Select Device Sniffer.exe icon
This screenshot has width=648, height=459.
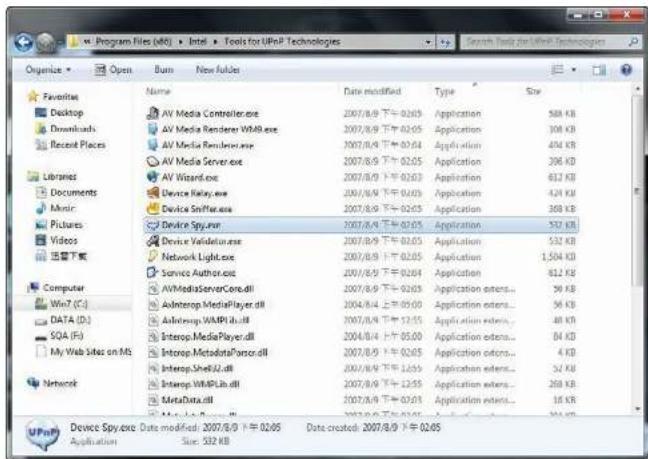coord(153,209)
